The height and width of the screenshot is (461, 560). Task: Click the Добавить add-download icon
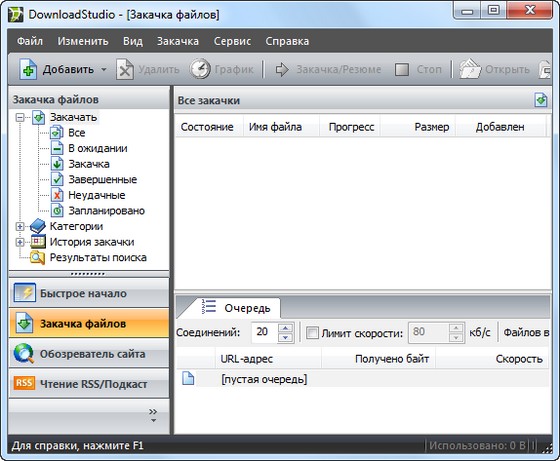pos(28,69)
